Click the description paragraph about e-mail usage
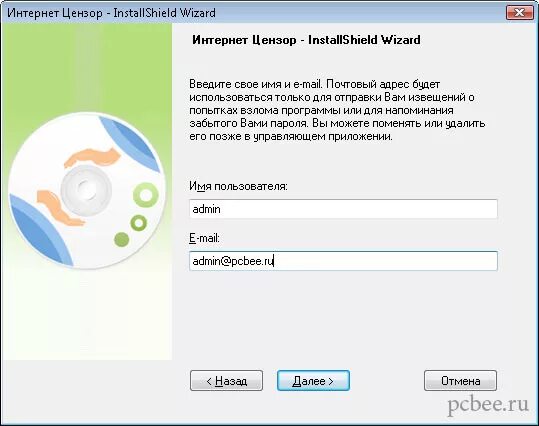This screenshot has width=539, height=426. tap(337, 110)
